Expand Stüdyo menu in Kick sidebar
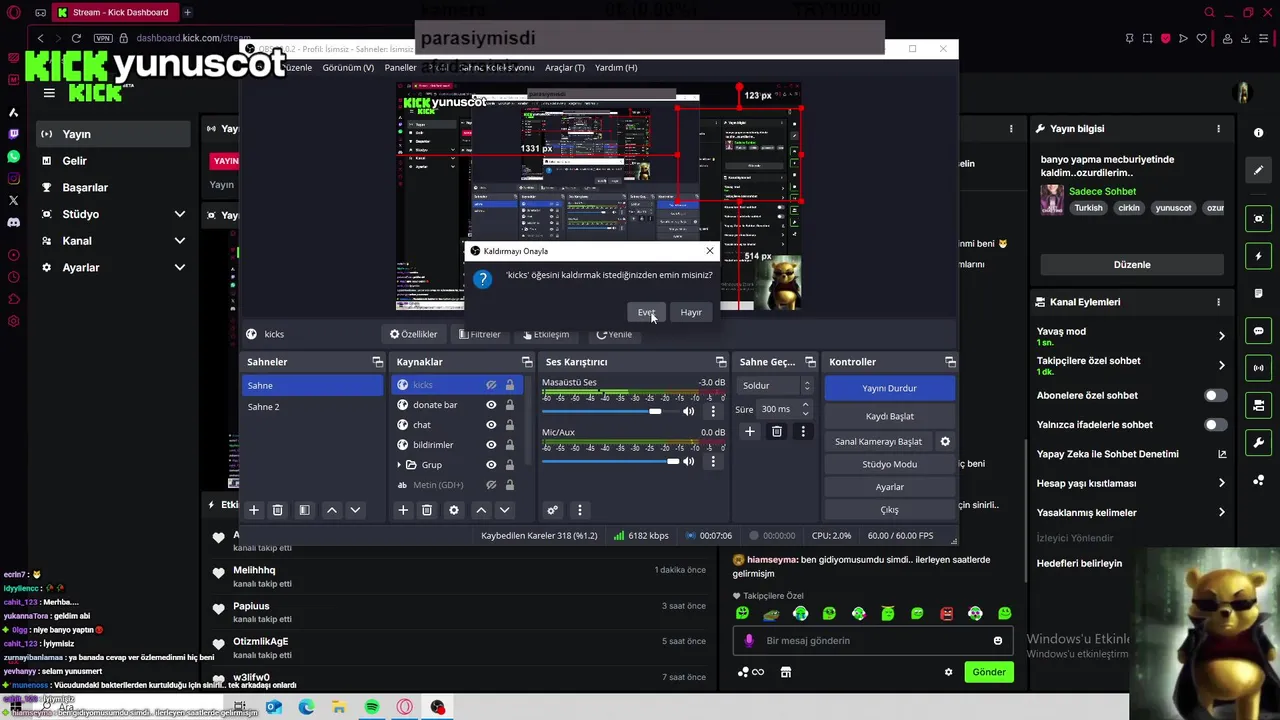This screenshot has width=1280, height=720. (x=180, y=214)
